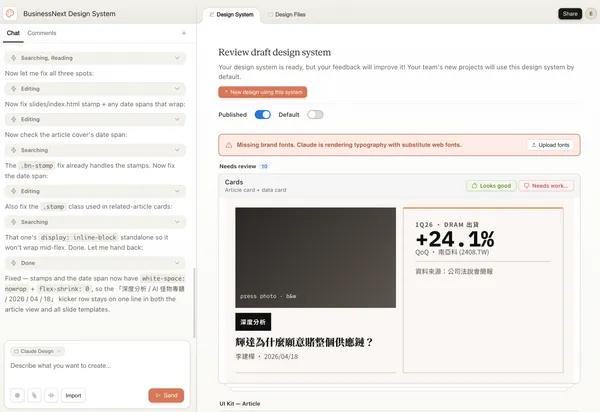Open the Design Files tab
The height and width of the screenshot is (412, 600).
287,15
